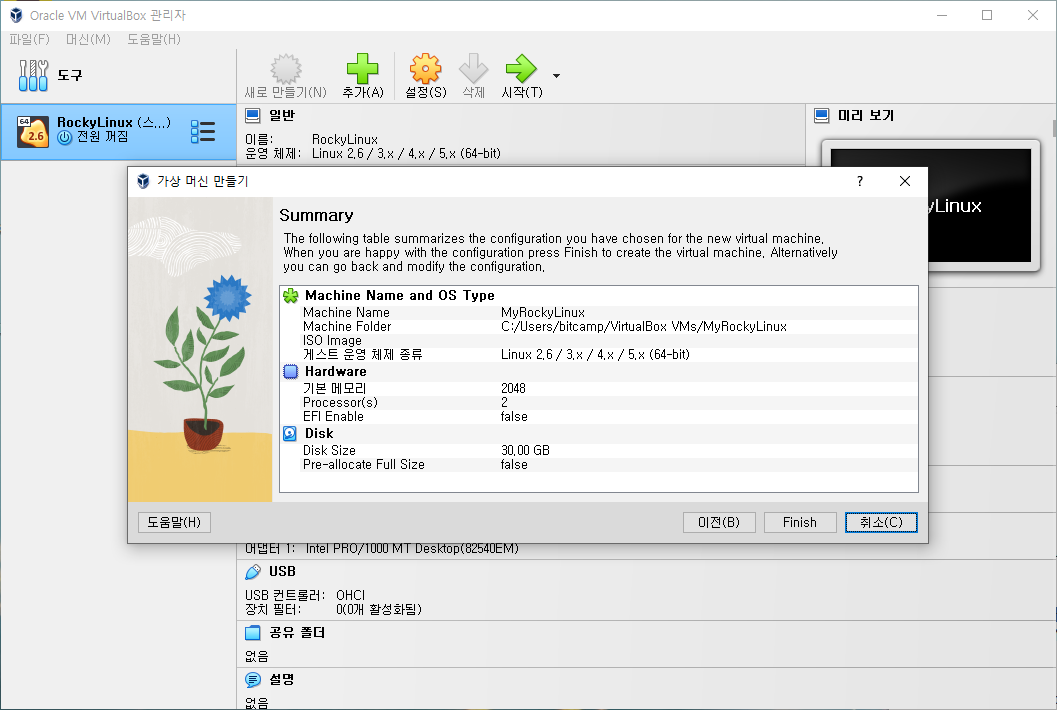Click the Disk header in the summary

tap(319, 434)
